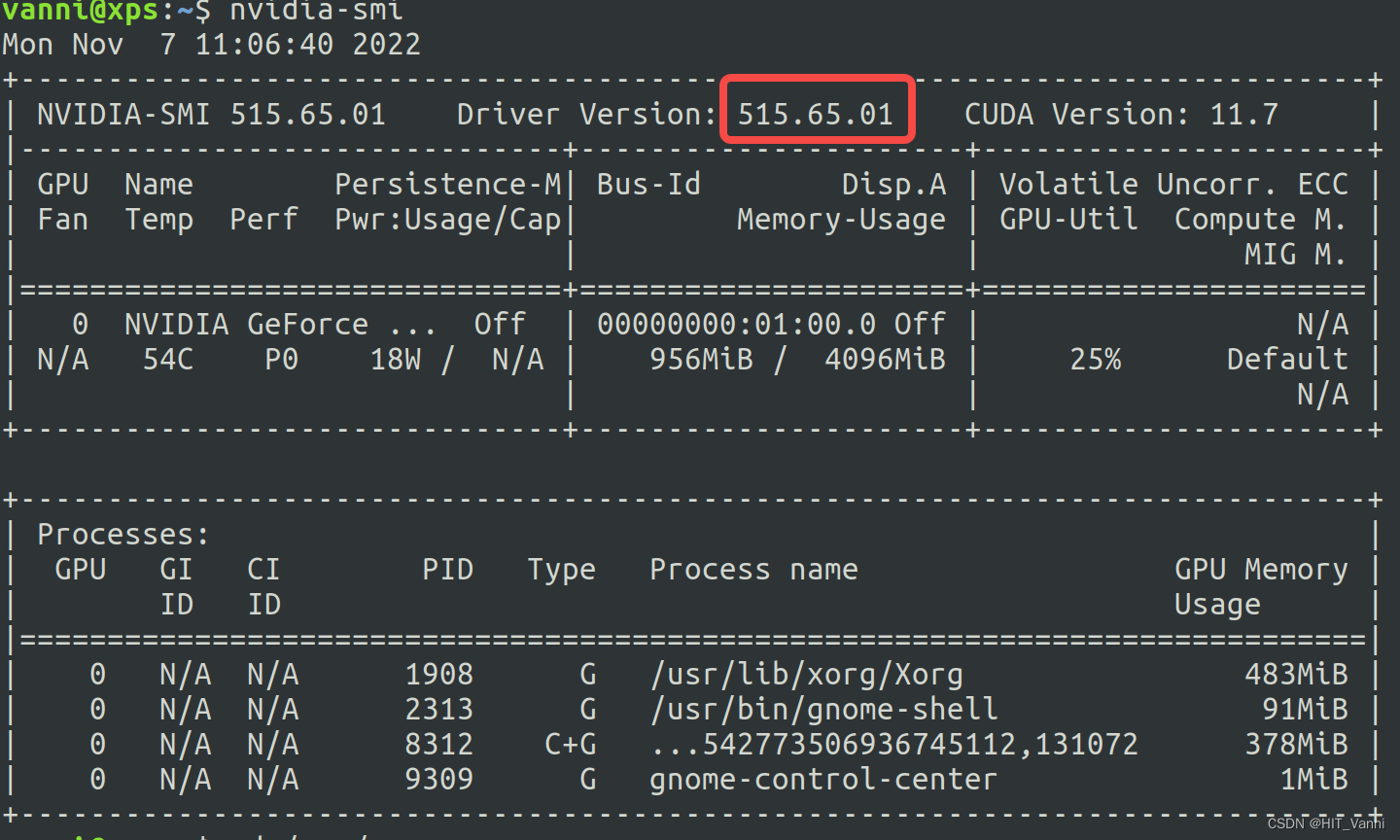Click PID 9309
This screenshot has width=1400, height=840.
tap(438, 780)
